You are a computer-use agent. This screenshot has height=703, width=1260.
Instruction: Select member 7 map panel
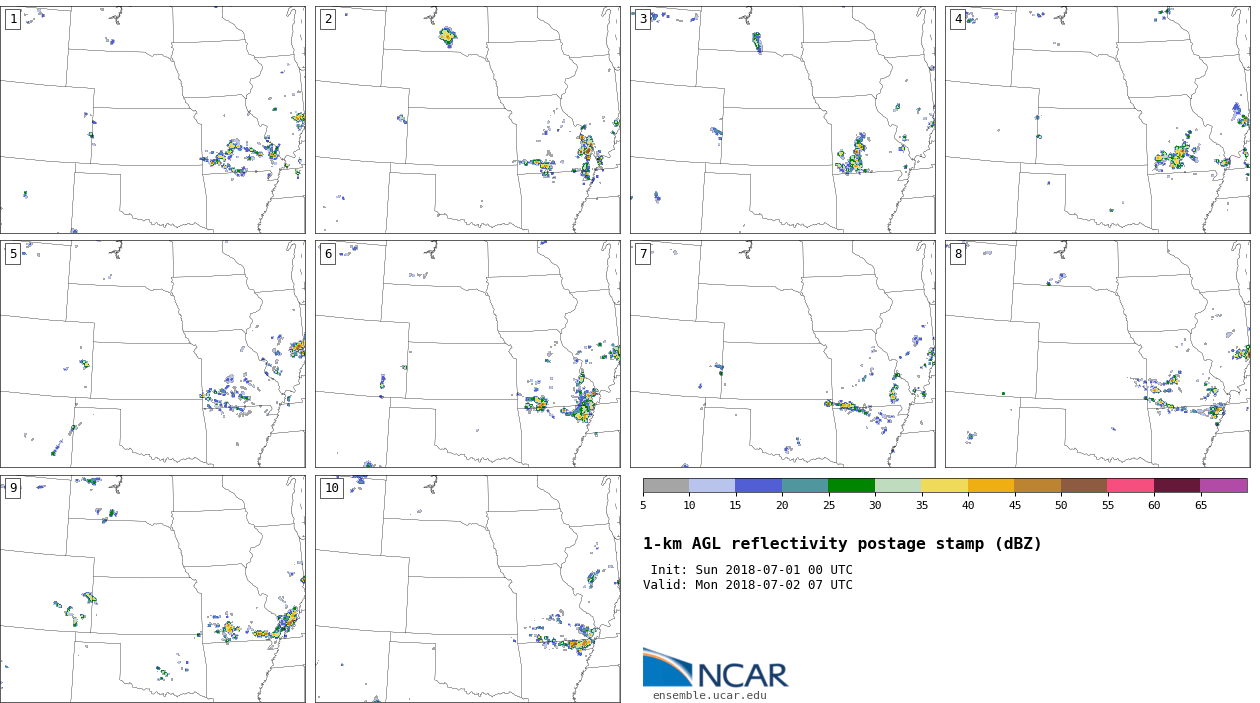tap(782, 354)
